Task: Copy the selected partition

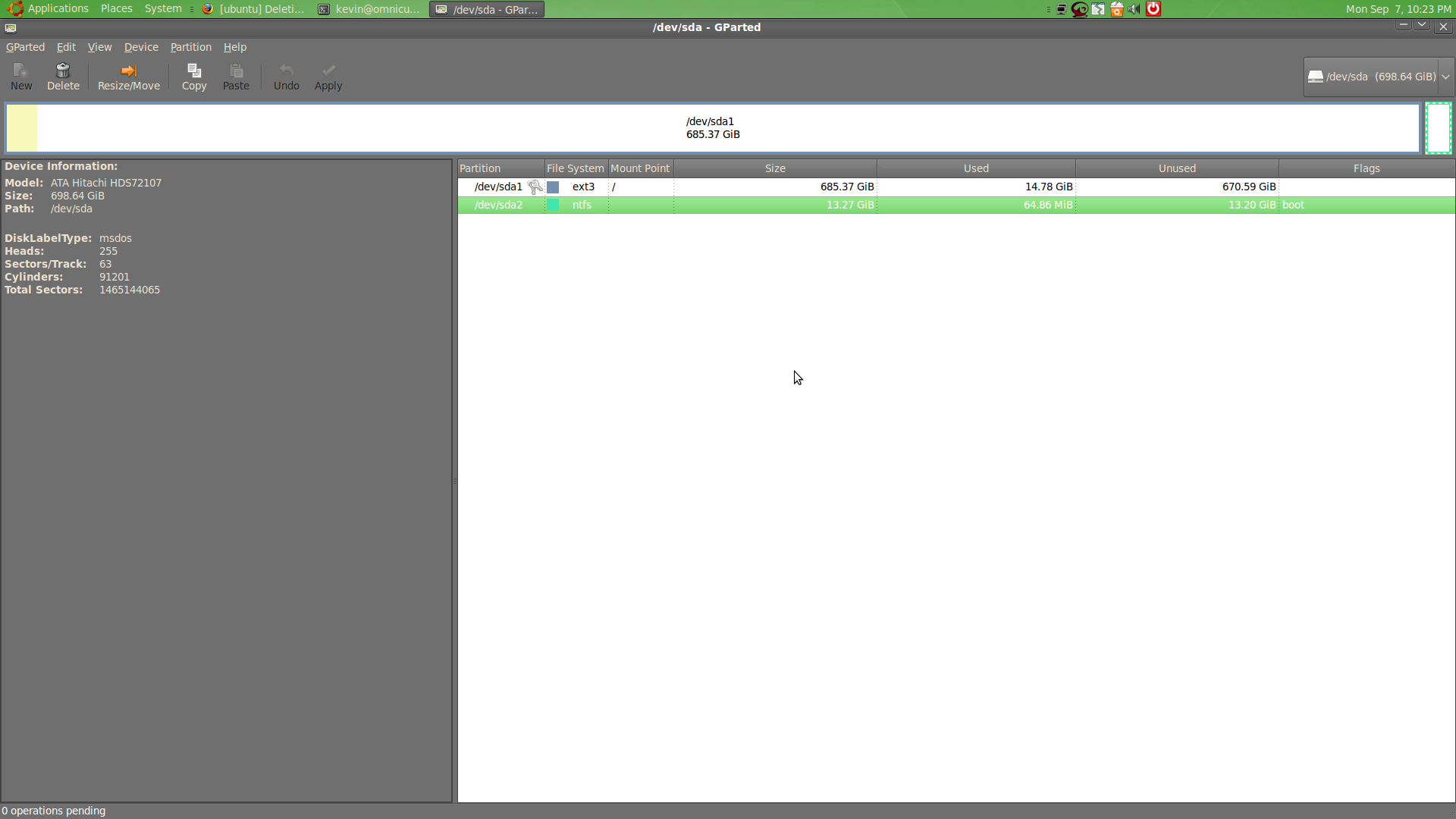Action: (x=193, y=76)
